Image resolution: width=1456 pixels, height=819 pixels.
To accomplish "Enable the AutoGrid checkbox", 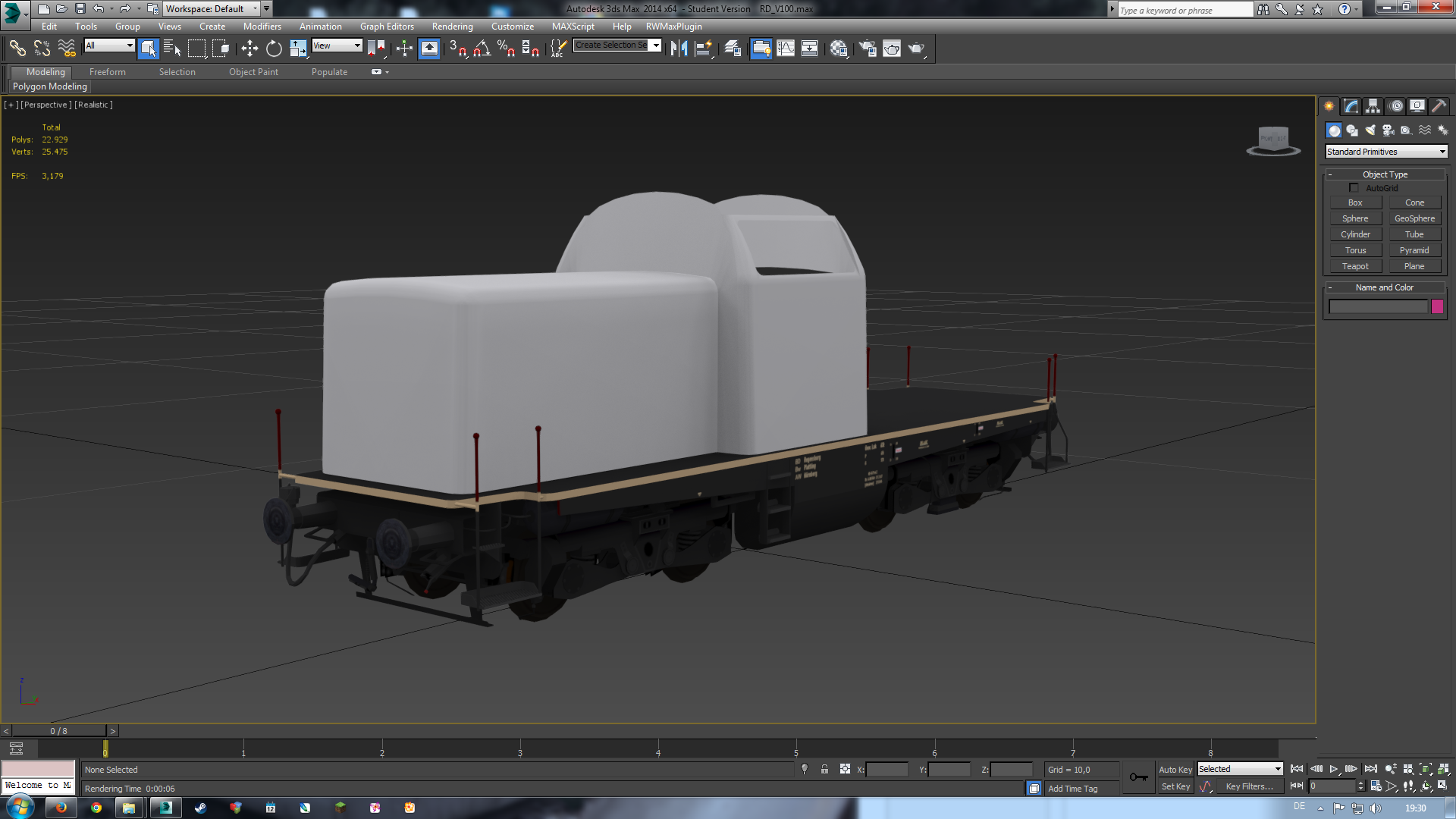I will coord(1354,188).
